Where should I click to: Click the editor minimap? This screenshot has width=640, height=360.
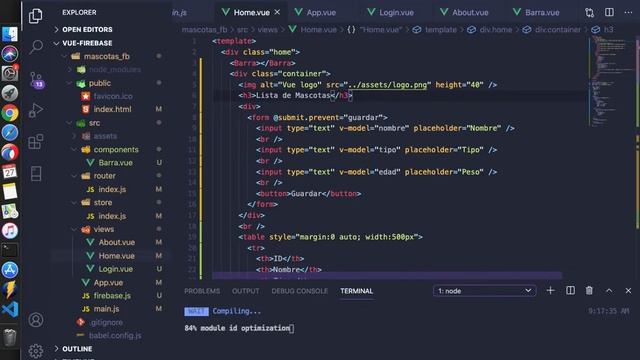(x=611, y=82)
